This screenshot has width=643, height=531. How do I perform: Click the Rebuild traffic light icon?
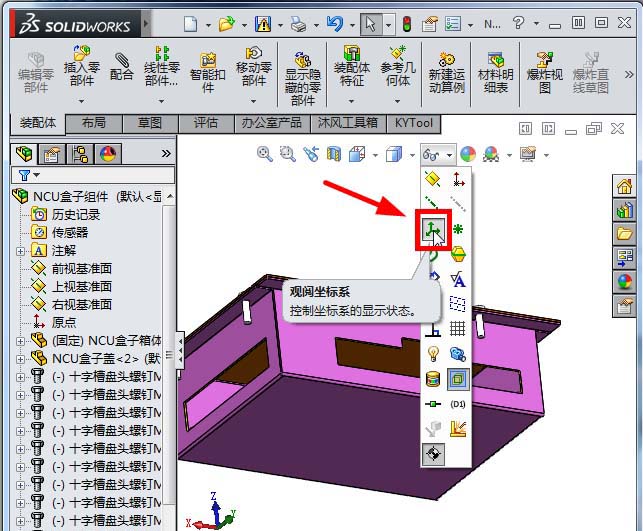(407, 24)
